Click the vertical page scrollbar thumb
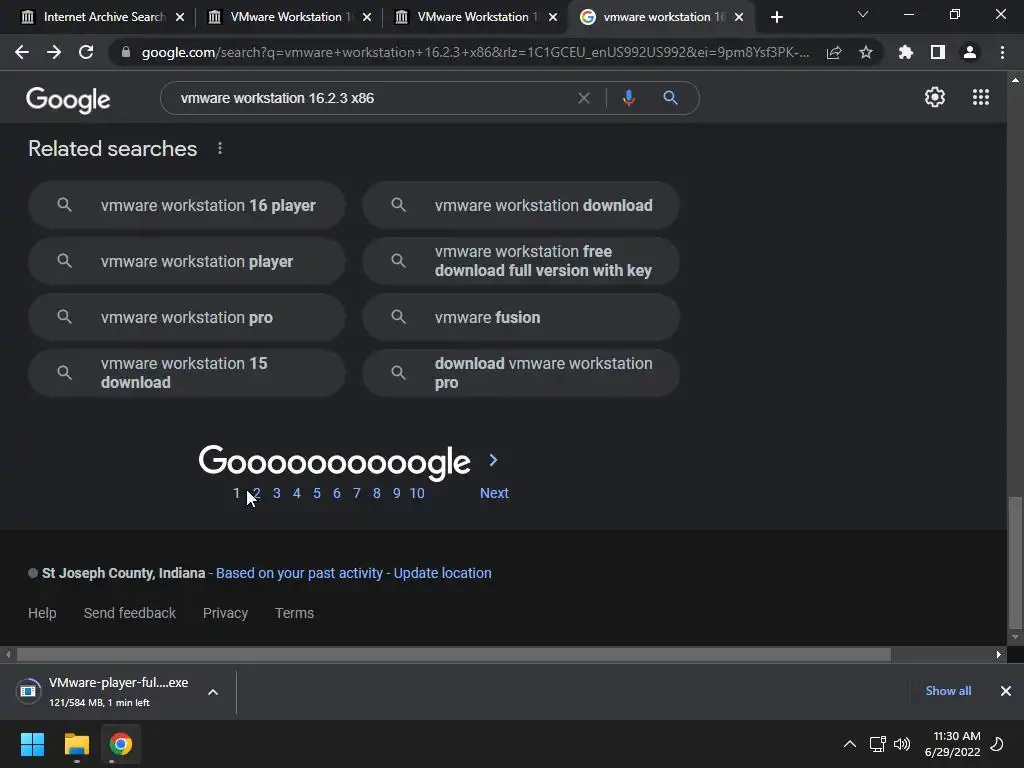Screen dimensions: 1024x768 [x=1015, y=562]
